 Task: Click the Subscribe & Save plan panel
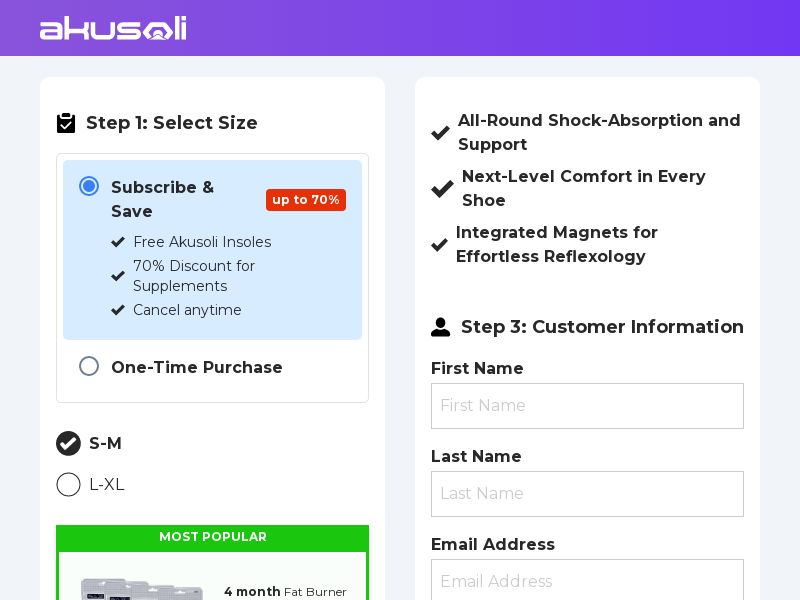pyautogui.click(x=212, y=249)
